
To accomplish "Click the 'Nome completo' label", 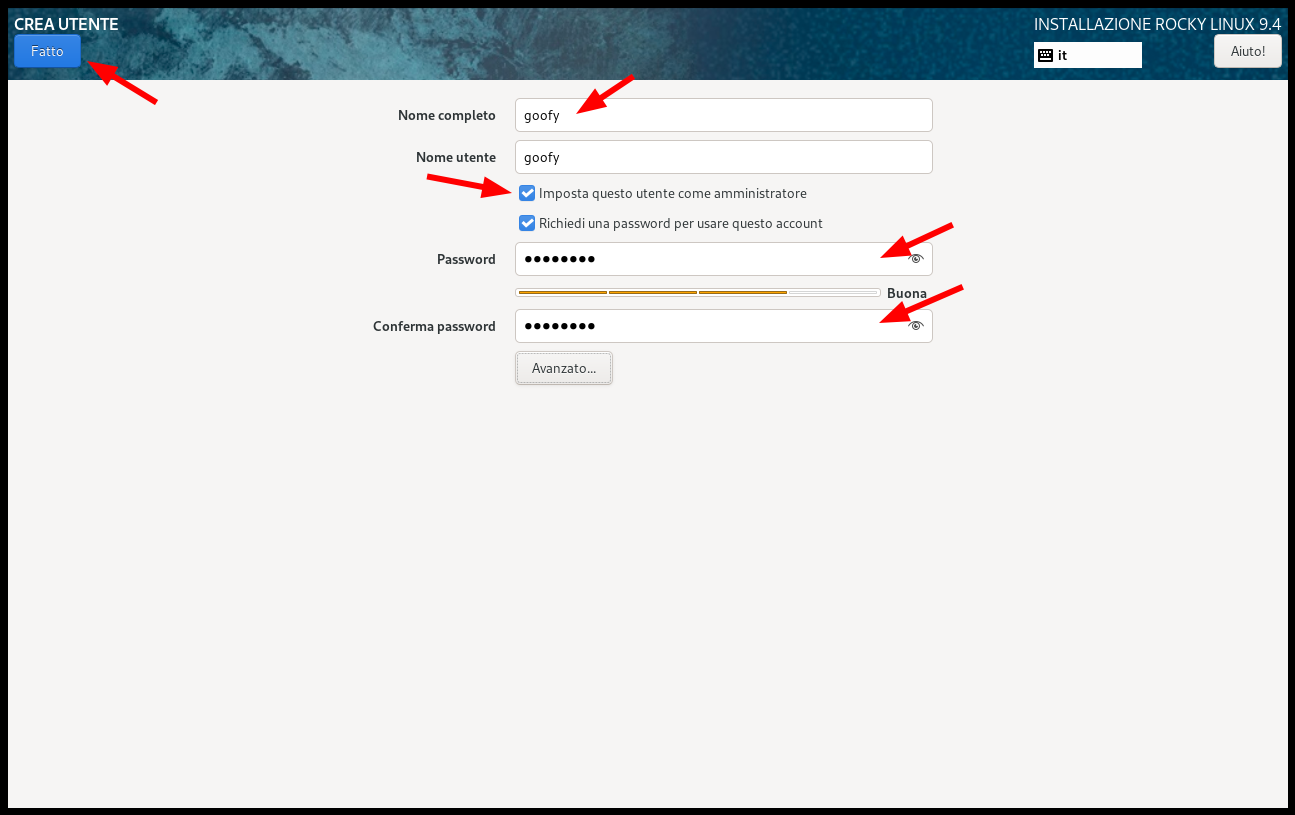I will point(447,115).
